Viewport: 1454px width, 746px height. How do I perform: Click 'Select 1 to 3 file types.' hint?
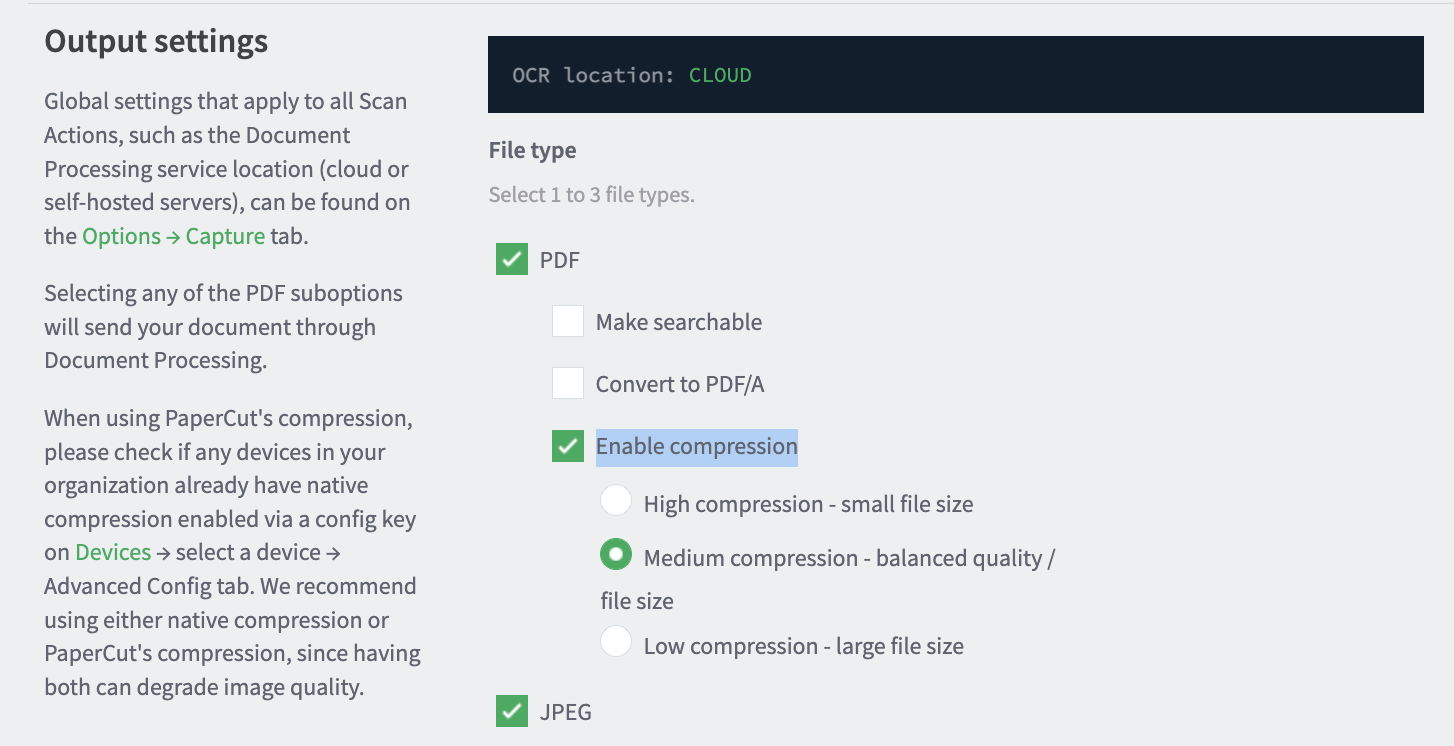tap(591, 194)
